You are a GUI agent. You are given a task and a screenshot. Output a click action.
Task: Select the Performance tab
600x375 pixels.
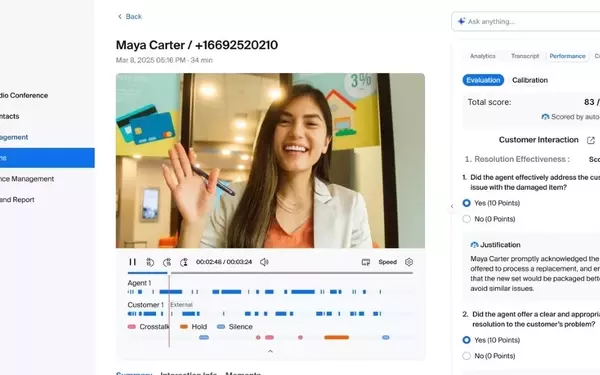[567, 56]
